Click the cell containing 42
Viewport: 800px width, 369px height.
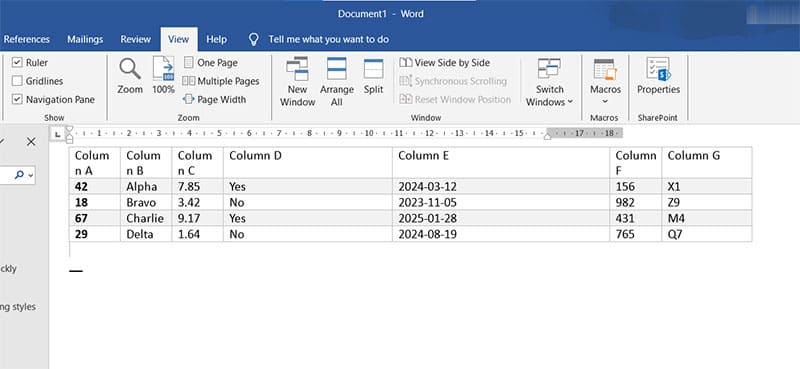point(95,187)
